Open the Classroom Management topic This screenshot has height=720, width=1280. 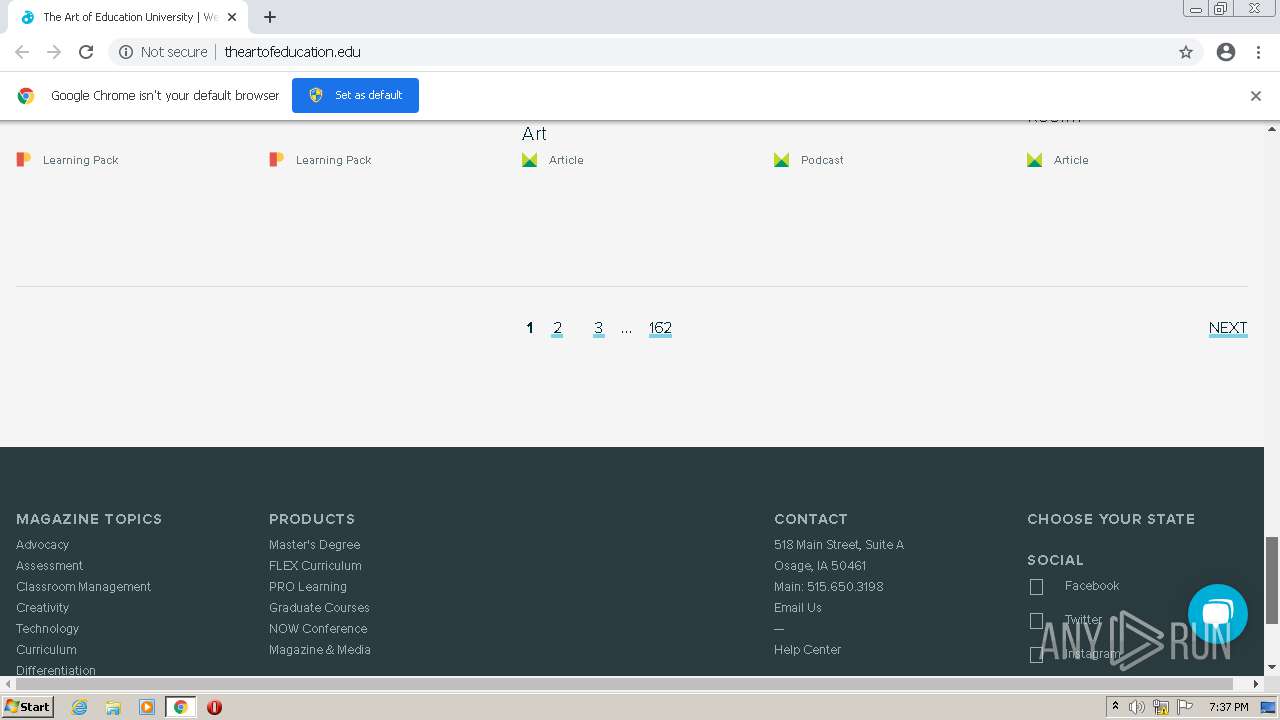tap(83, 587)
